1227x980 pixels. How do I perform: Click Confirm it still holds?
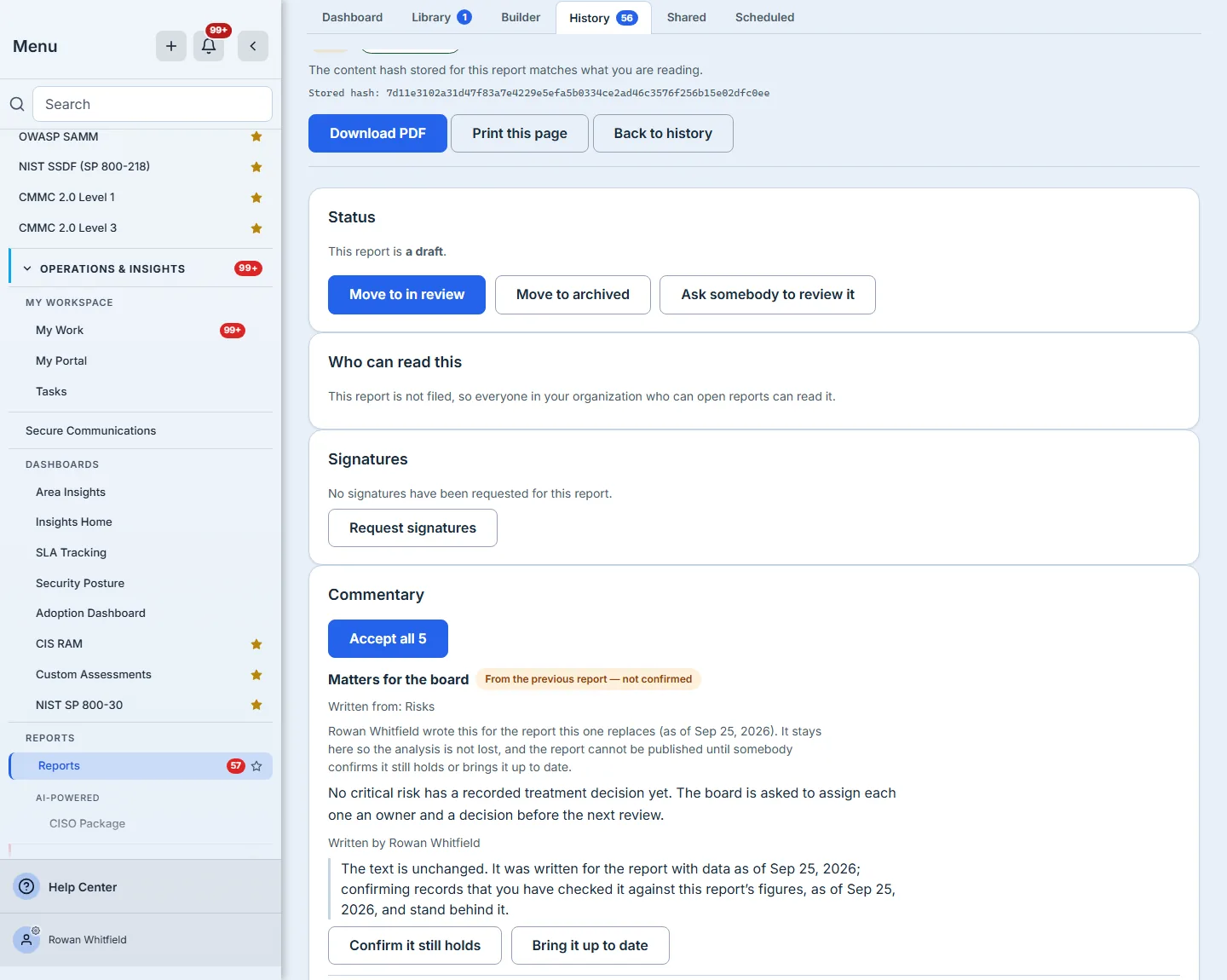(x=415, y=946)
